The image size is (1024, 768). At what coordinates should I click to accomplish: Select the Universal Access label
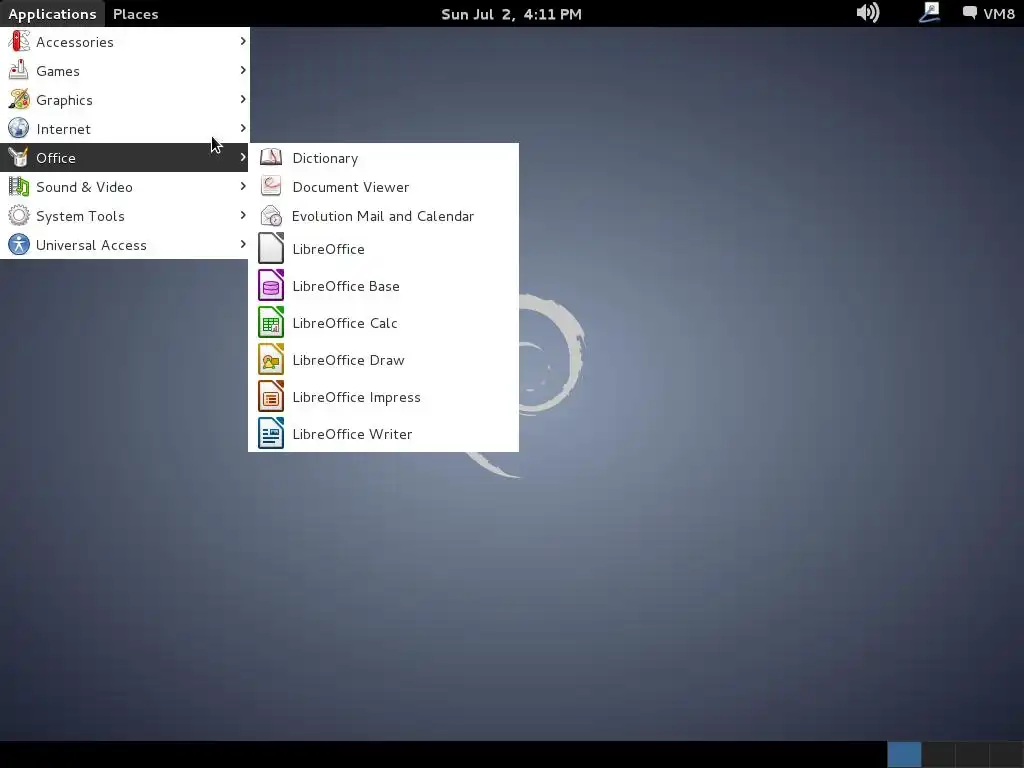pos(91,246)
